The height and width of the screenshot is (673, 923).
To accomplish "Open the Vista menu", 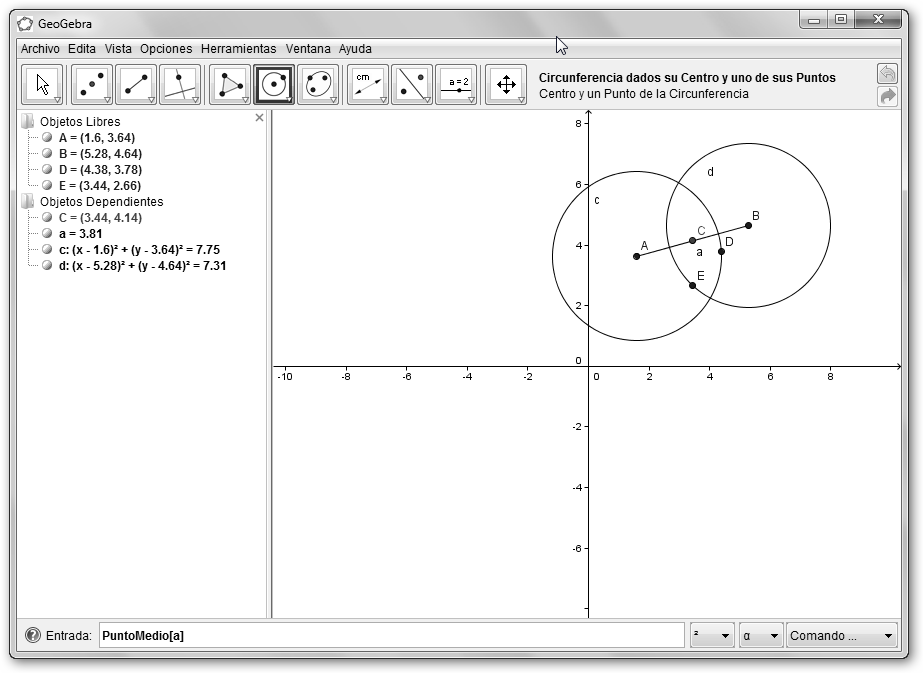I will 118,48.
